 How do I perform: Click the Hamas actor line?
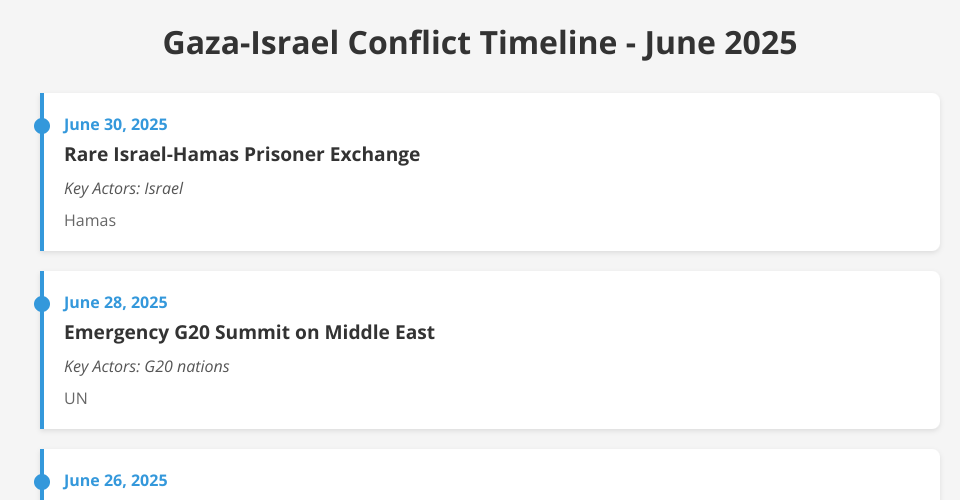[x=90, y=220]
